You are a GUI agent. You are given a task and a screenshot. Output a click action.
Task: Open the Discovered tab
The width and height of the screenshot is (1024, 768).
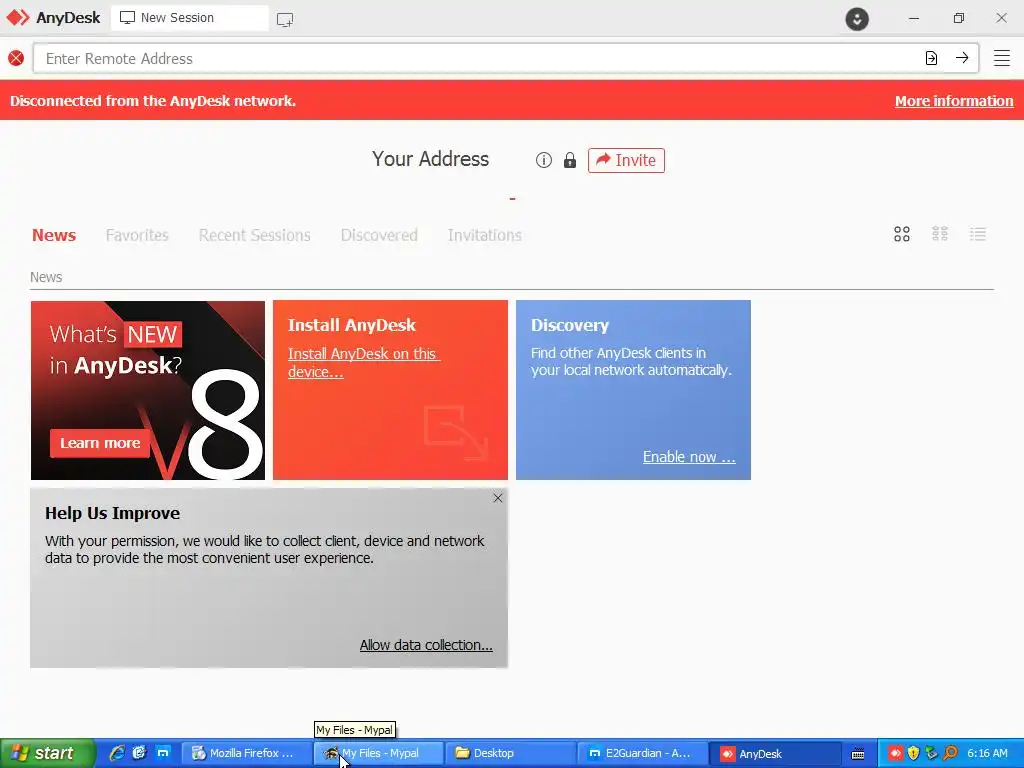[379, 235]
